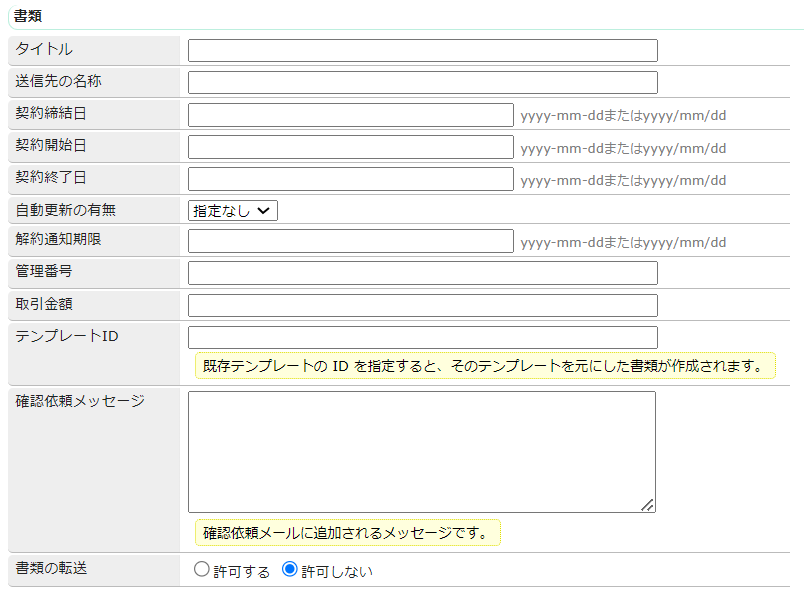Click the 取引金額 input field

pyautogui.click(x=420, y=305)
